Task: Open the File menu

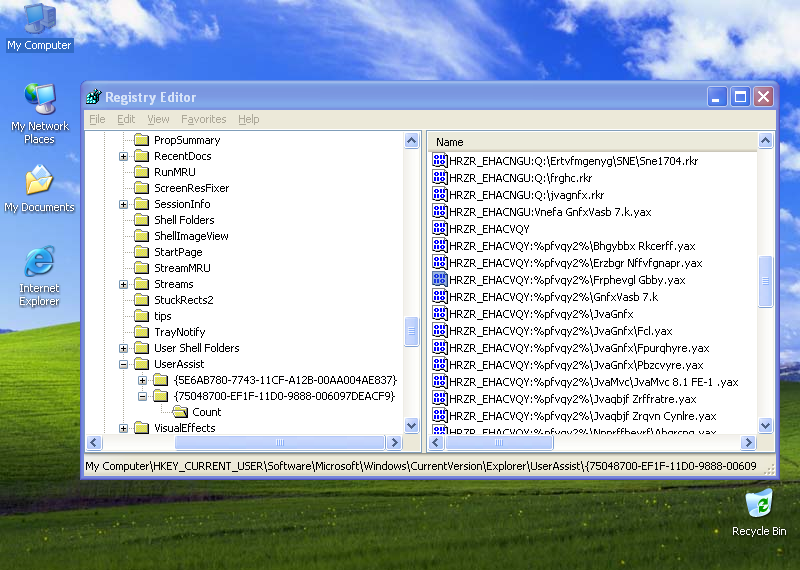Action: pos(97,119)
